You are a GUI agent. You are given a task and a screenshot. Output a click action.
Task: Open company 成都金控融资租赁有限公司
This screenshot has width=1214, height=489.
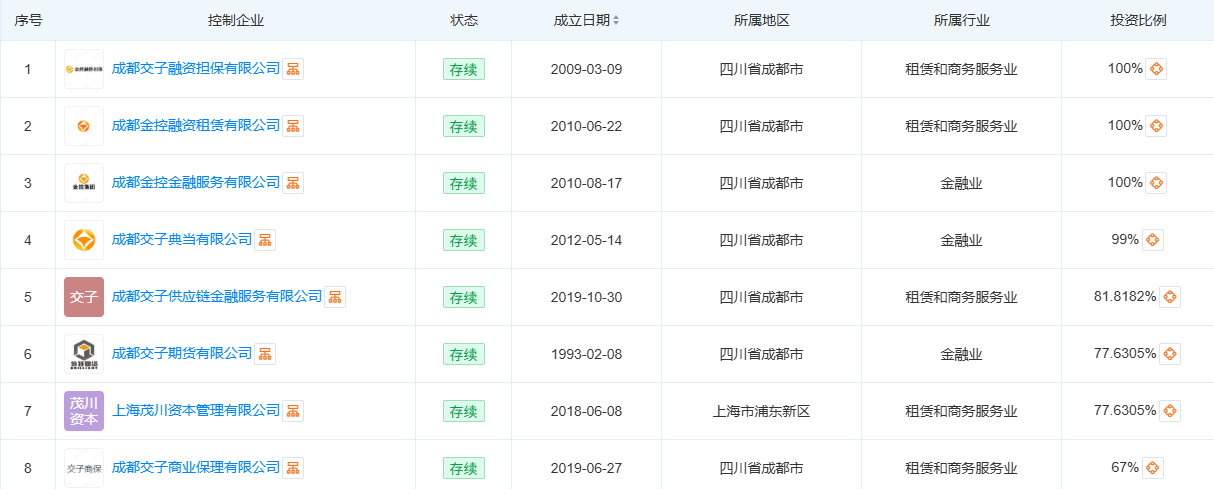coord(196,126)
